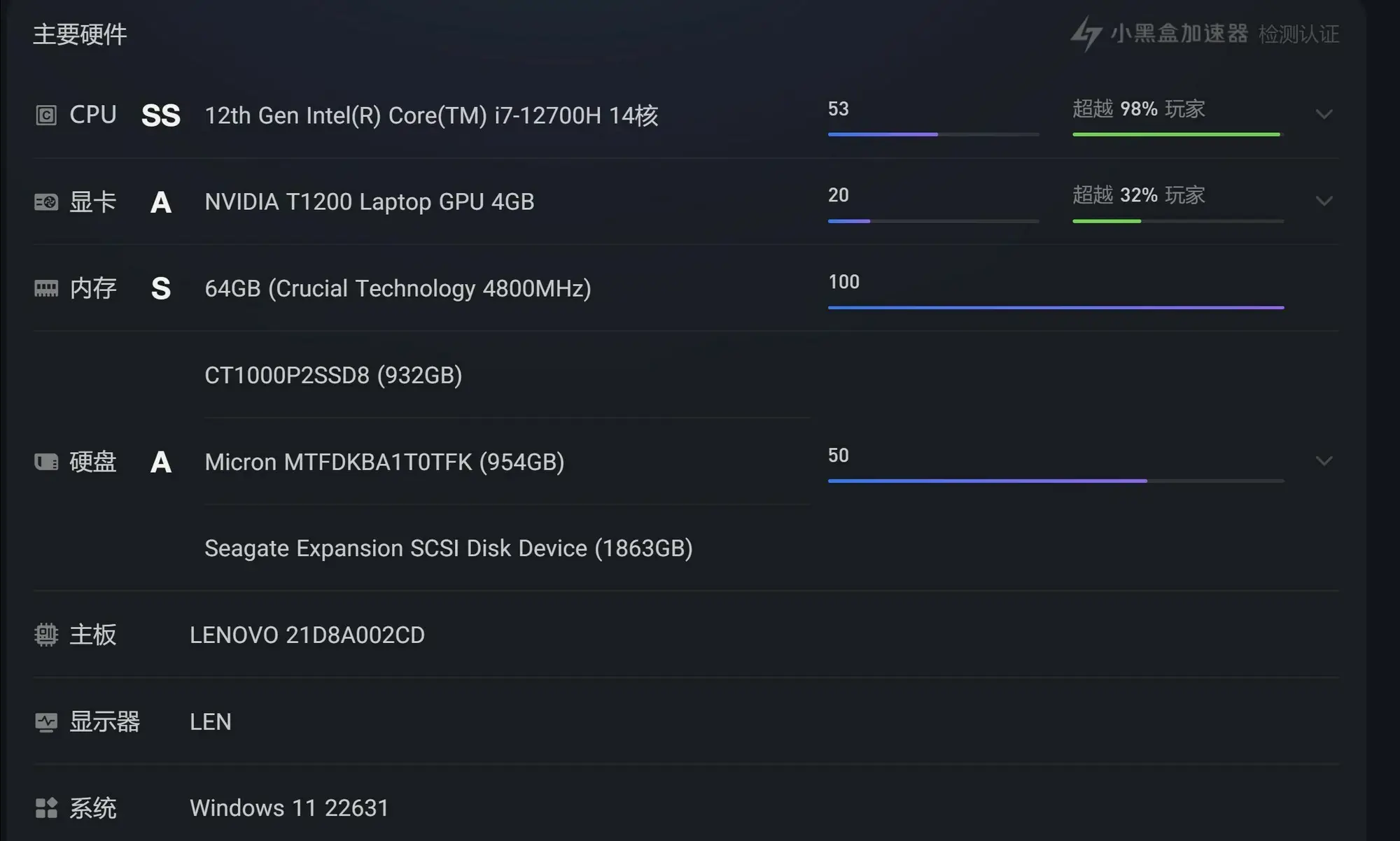Click the graphics card icon beside 显卡
This screenshot has height=841, width=1400.
[46, 202]
